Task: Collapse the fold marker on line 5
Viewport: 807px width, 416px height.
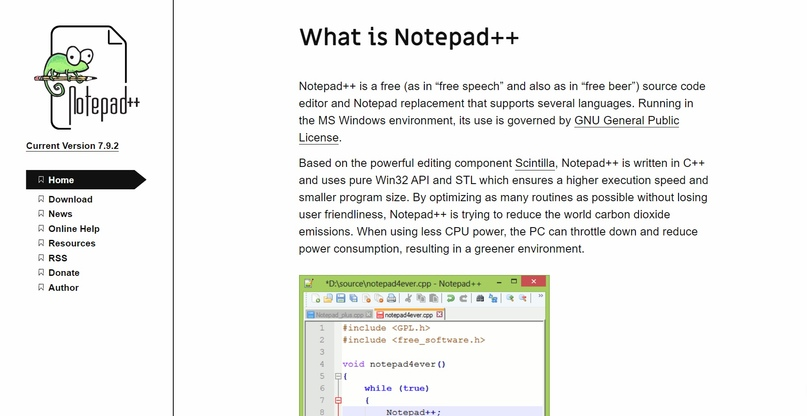Action: [338, 376]
